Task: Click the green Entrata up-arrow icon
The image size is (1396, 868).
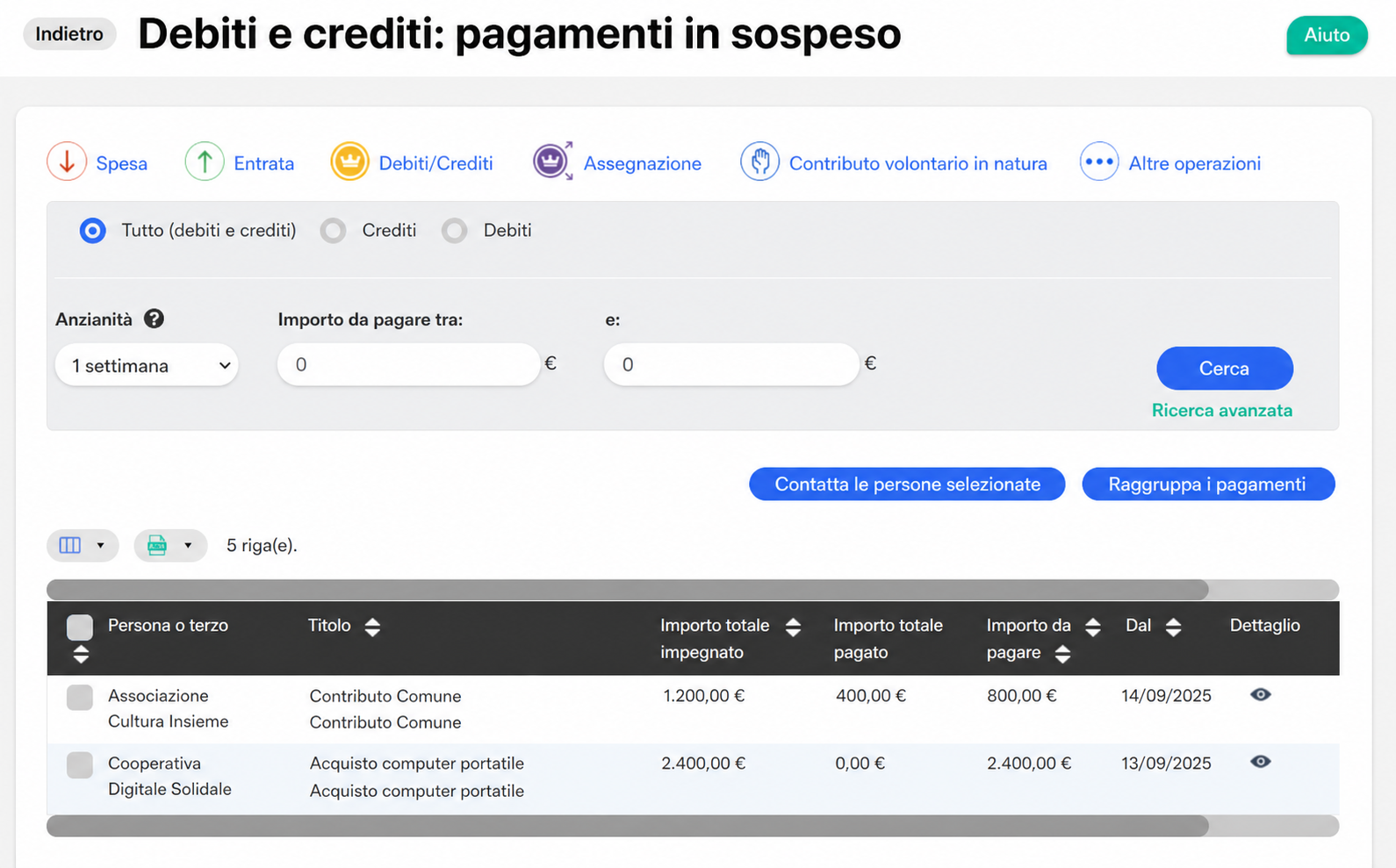Action: 205,162
